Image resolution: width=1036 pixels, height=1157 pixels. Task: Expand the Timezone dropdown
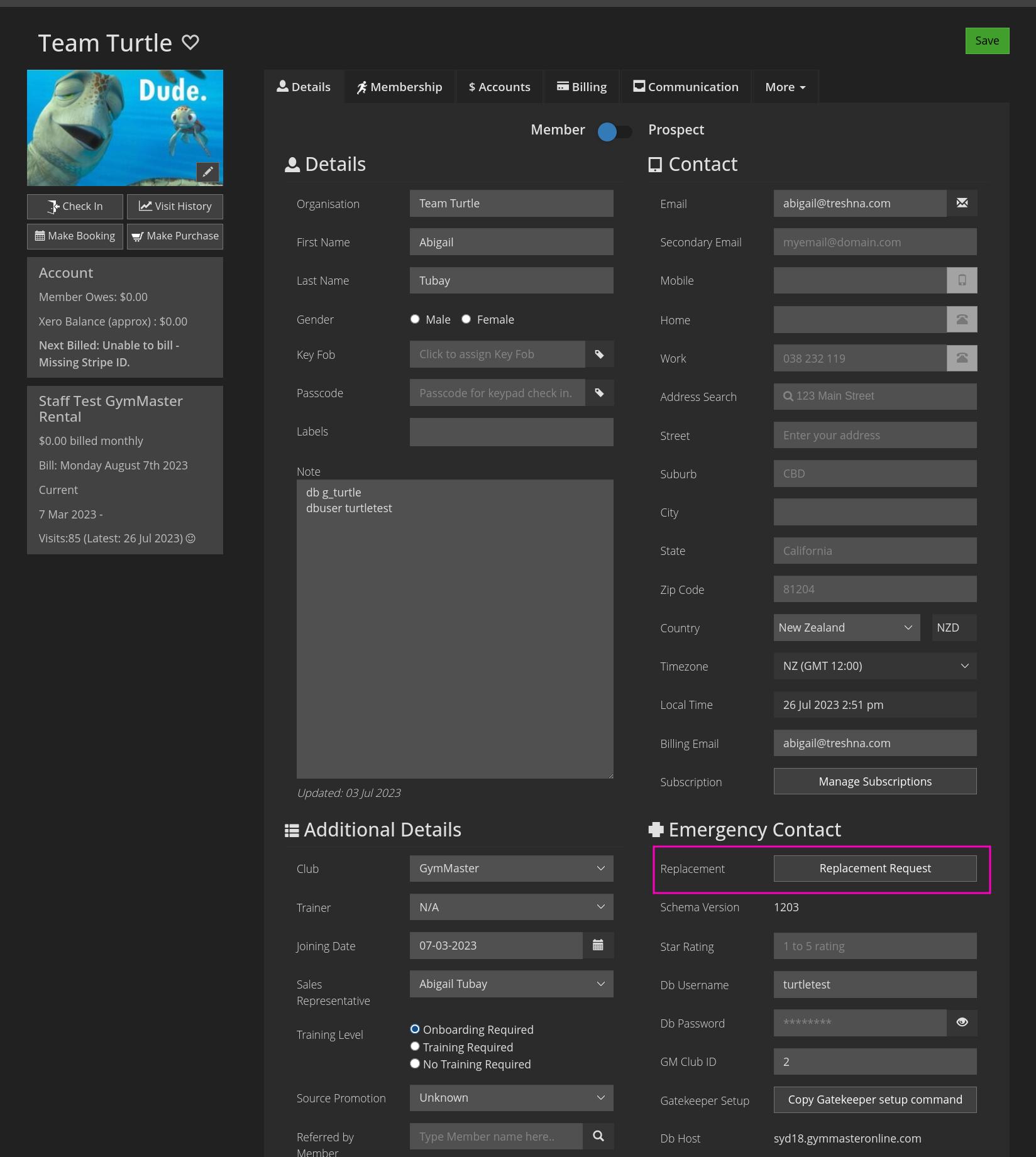(874, 666)
